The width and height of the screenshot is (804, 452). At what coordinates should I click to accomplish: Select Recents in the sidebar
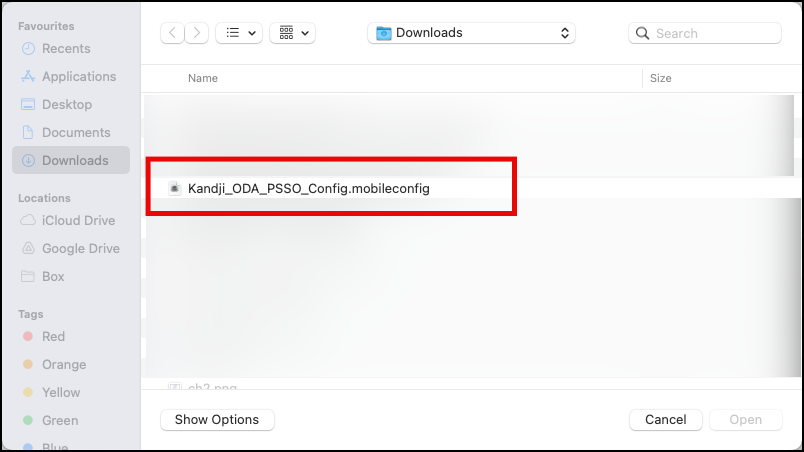pos(66,48)
